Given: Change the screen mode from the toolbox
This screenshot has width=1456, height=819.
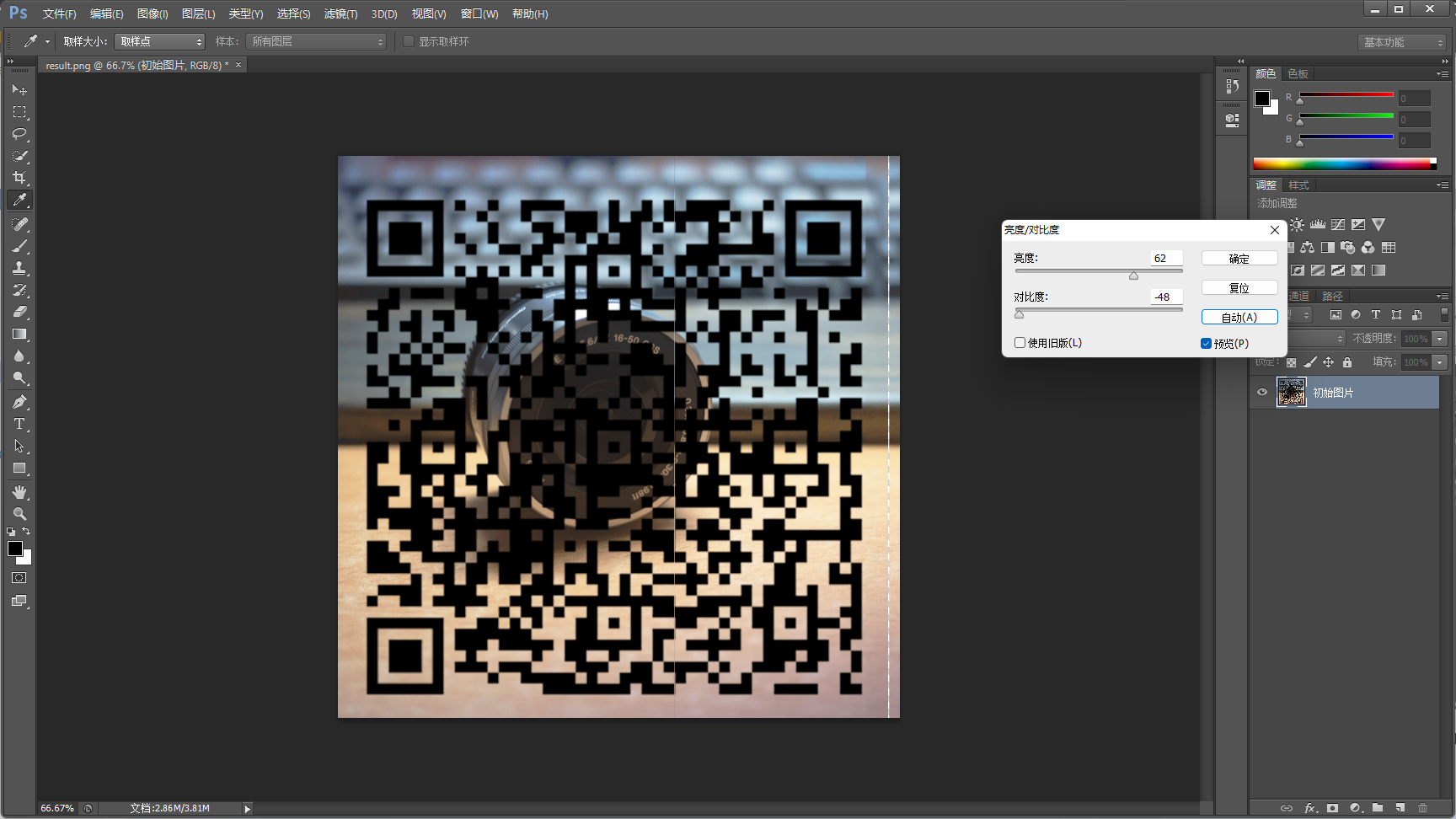Looking at the screenshot, I should tap(19, 601).
